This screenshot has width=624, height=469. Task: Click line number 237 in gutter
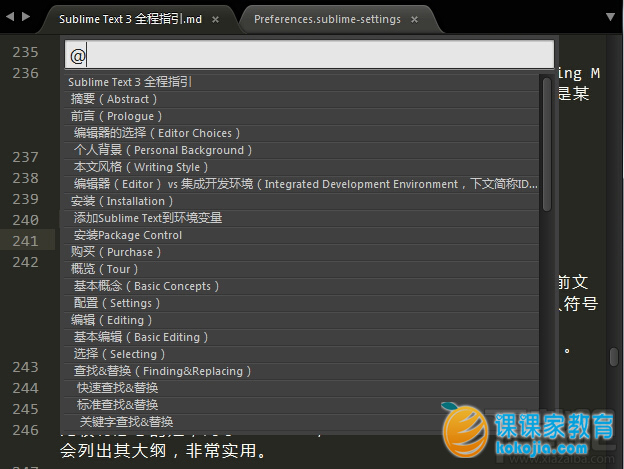pyautogui.click(x=25, y=157)
